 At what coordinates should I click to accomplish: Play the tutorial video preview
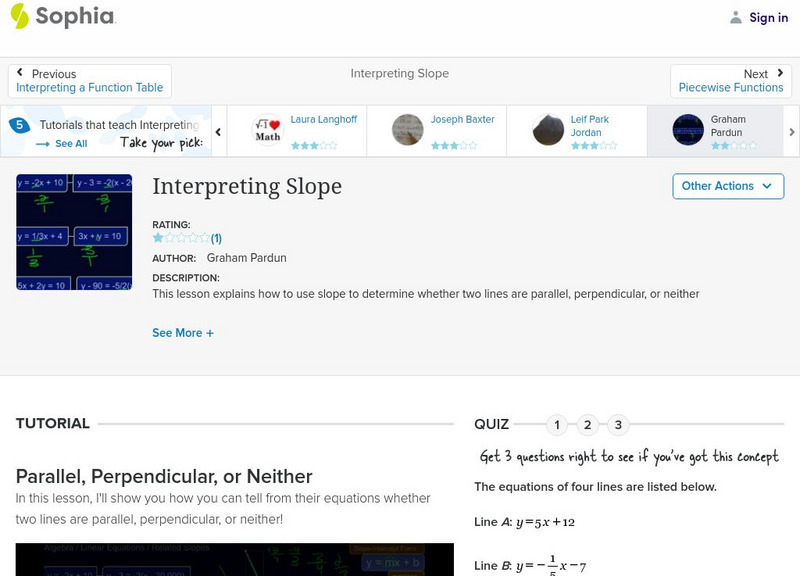coord(234,560)
